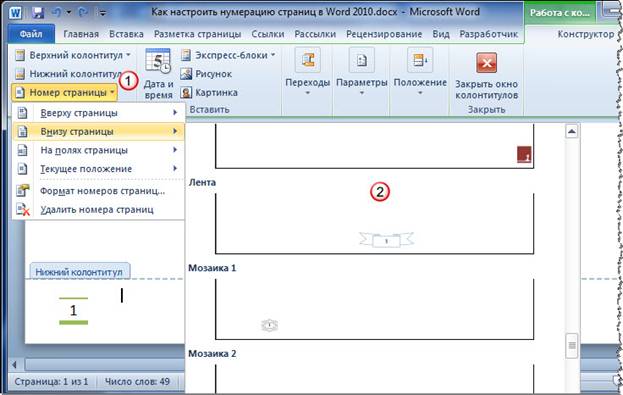Click the Положение position icon
The image size is (623, 395).
pos(420,60)
